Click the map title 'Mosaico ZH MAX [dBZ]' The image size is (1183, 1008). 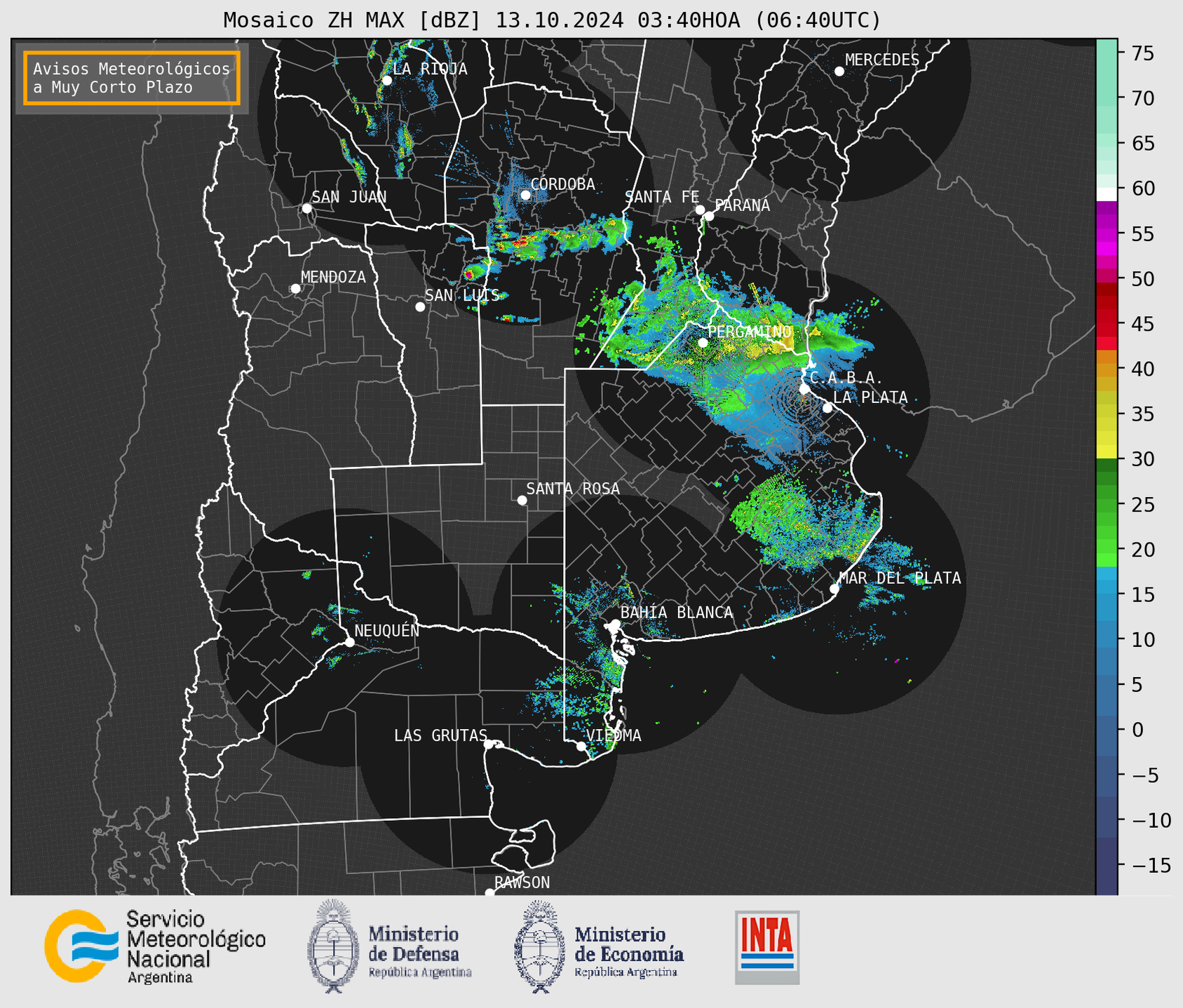353,20
